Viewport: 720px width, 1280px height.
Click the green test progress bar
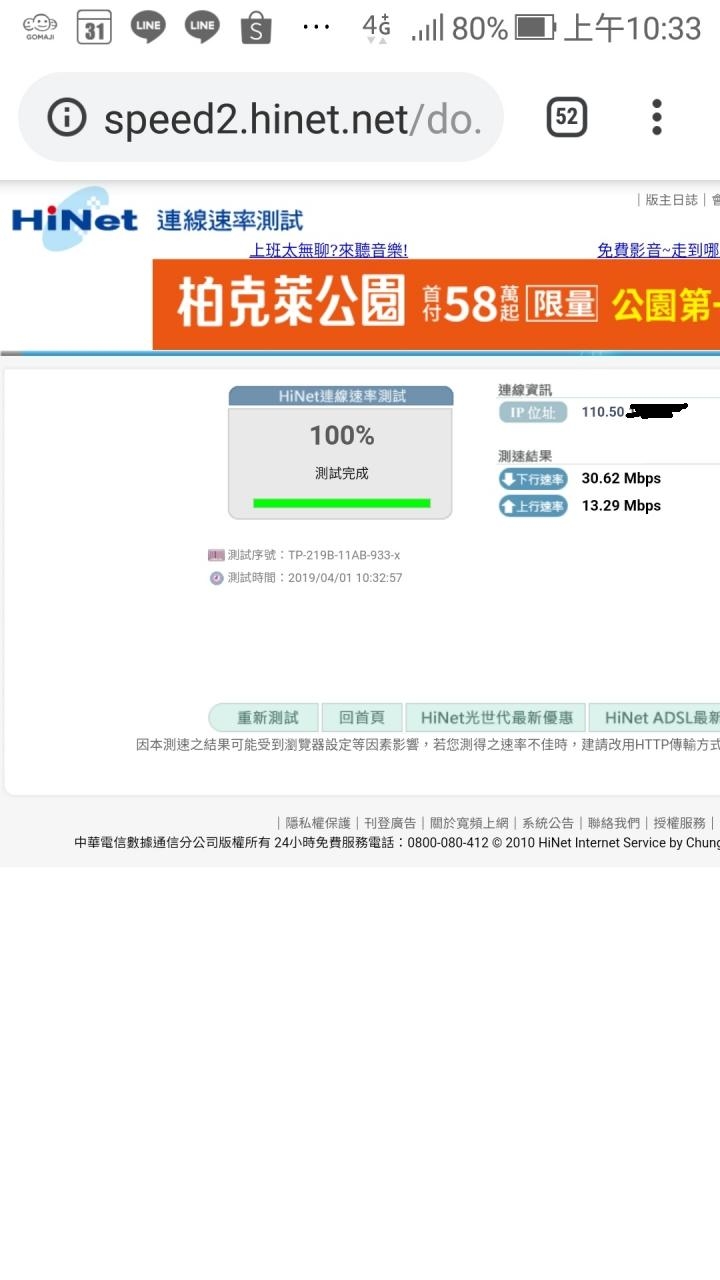(341, 503)
